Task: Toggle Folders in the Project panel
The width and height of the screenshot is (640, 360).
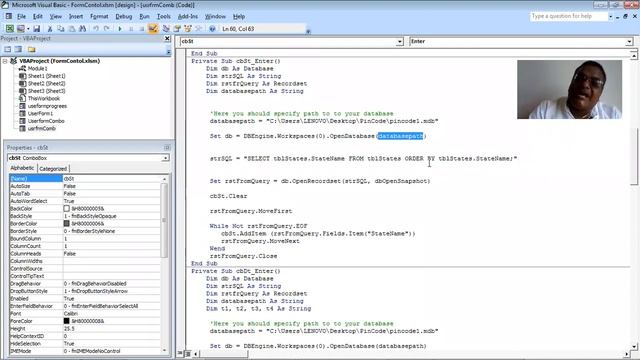Action: [x=32, y=49]
